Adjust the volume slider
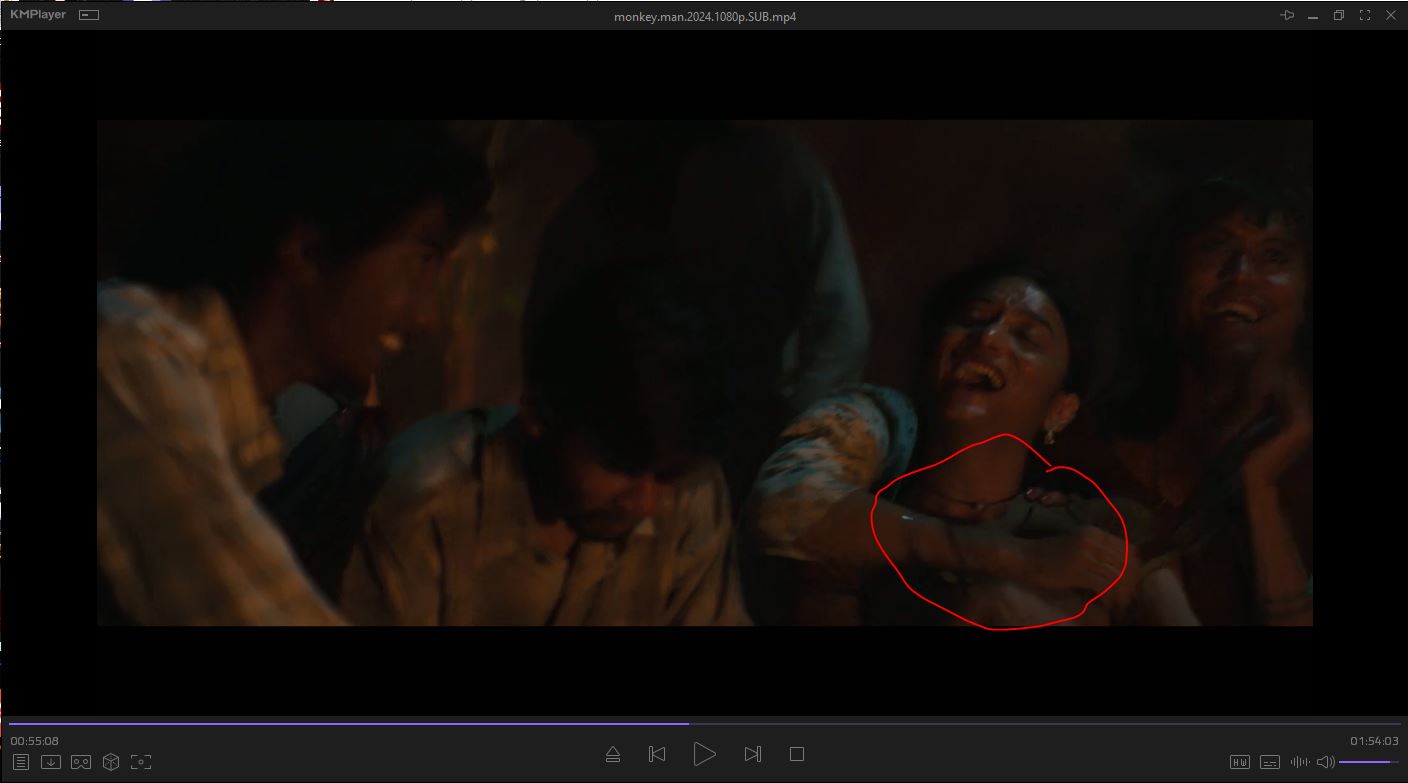Screen dimensions: 1408x783 tap(1368, 762)
